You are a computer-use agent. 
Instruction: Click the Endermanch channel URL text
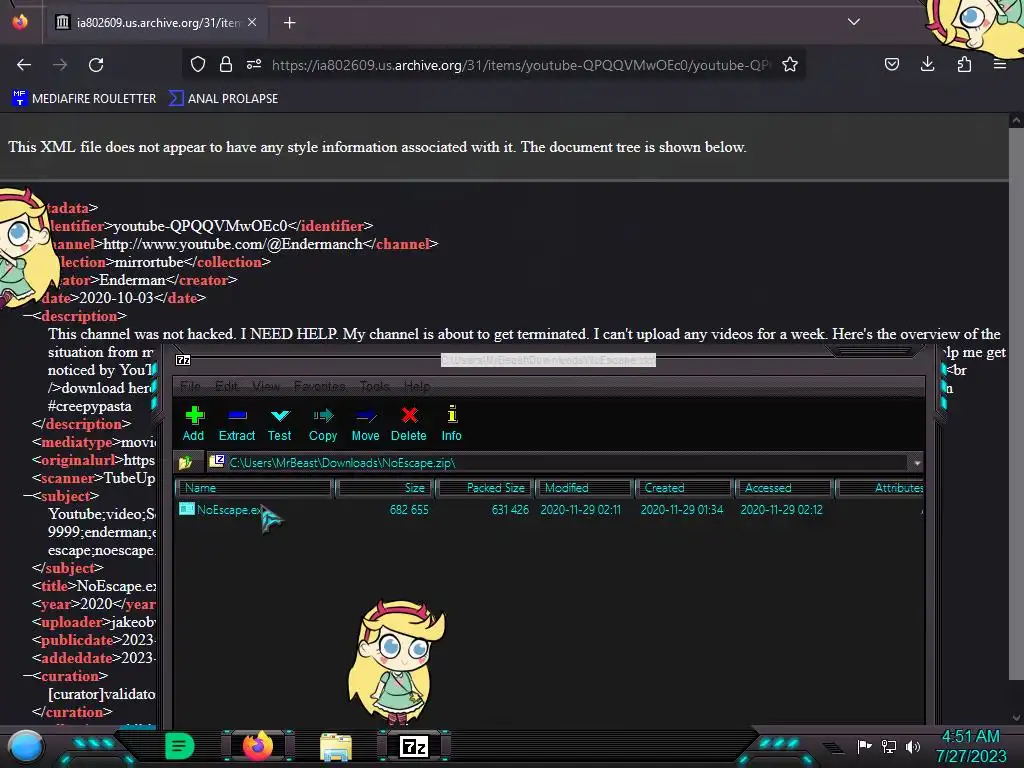click(232, 244)
